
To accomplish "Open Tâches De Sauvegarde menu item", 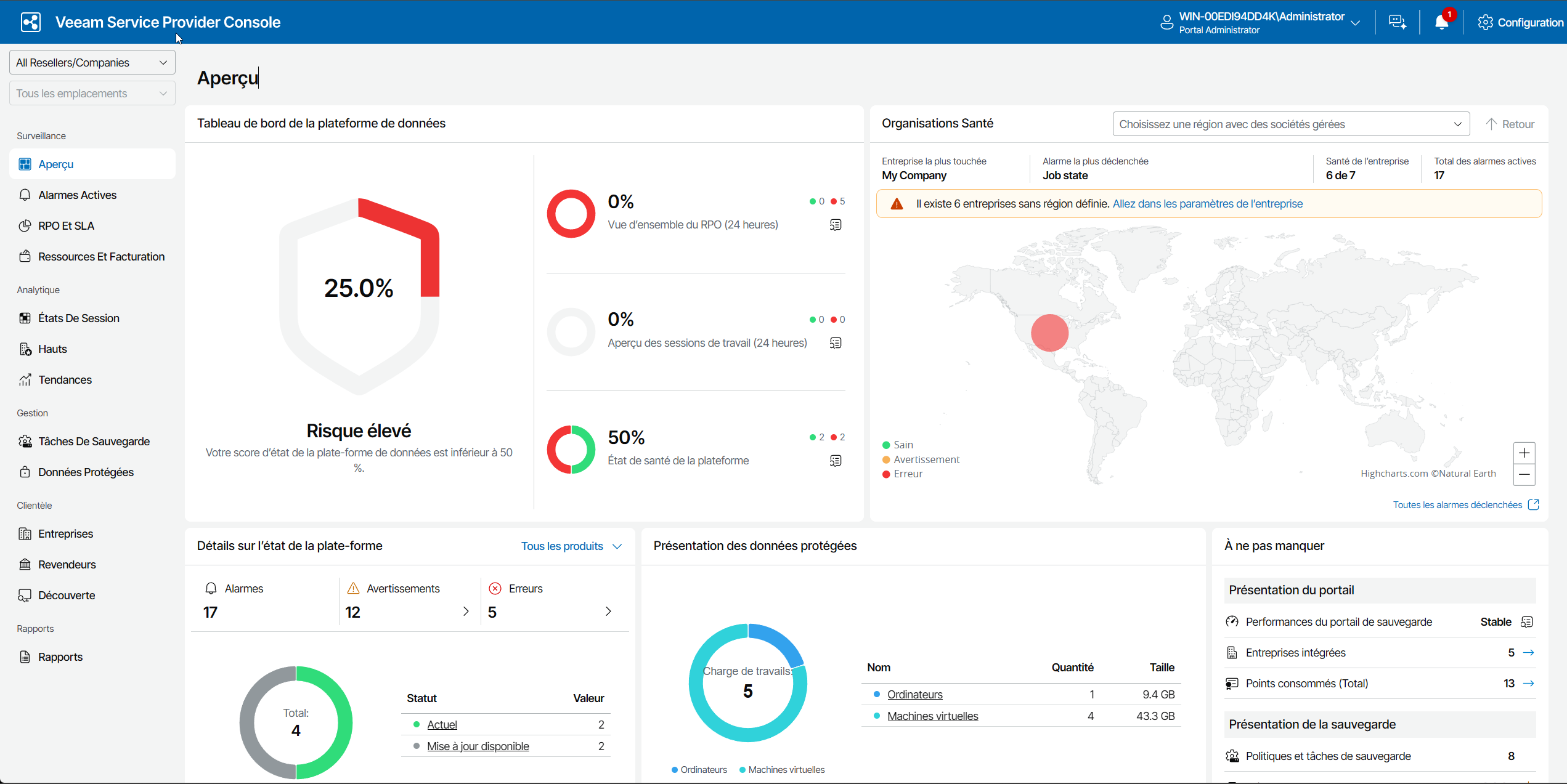I will (94, 442).
